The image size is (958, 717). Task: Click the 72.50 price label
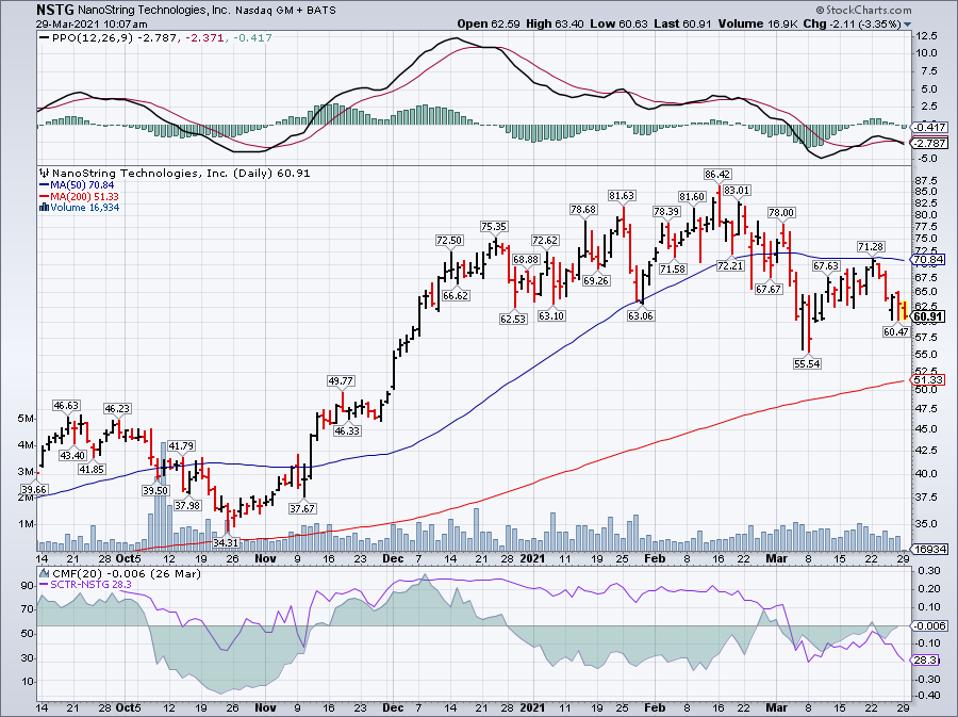point(449,241)
